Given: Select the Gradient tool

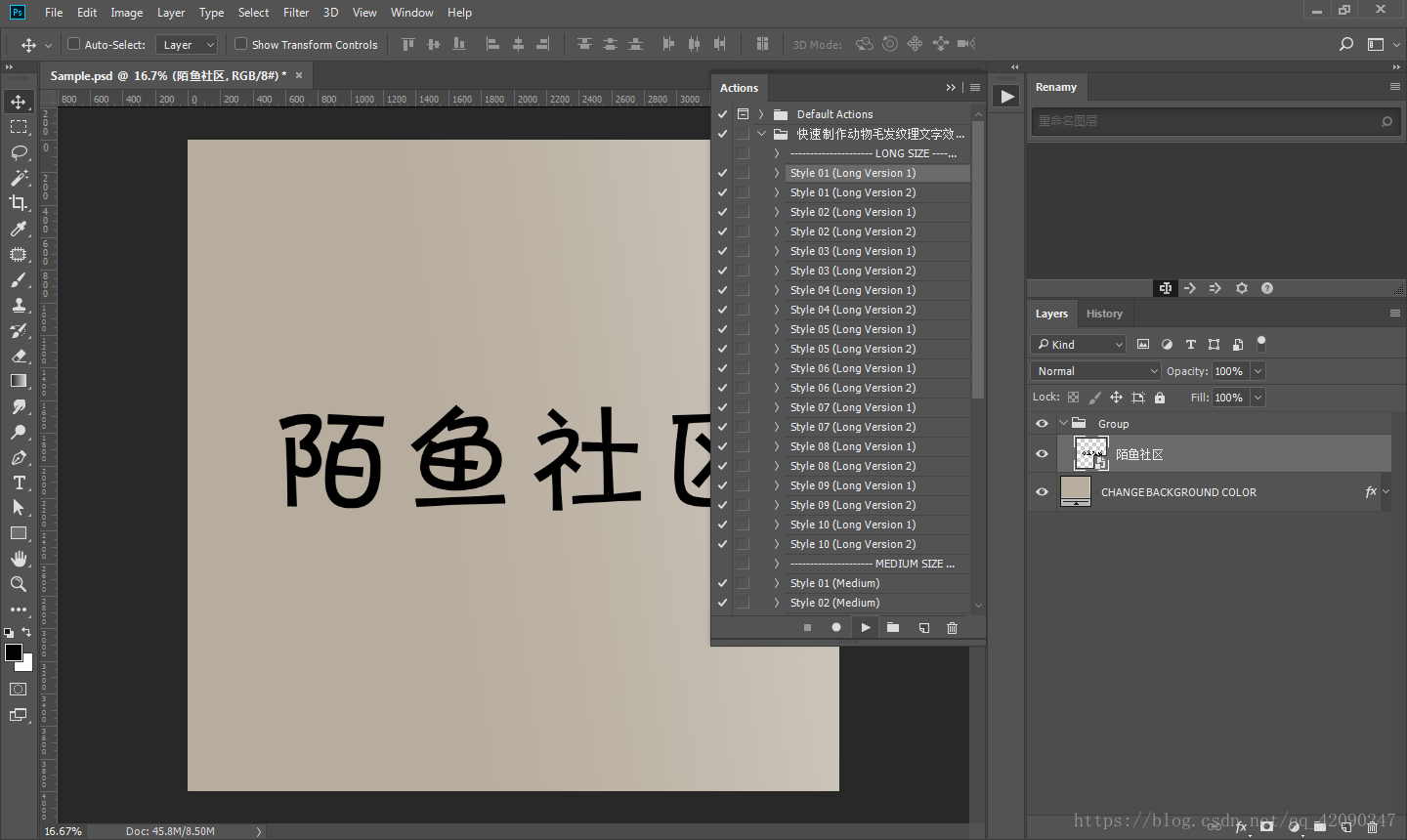Looking at the screenshot, I should tap(19, 381).
